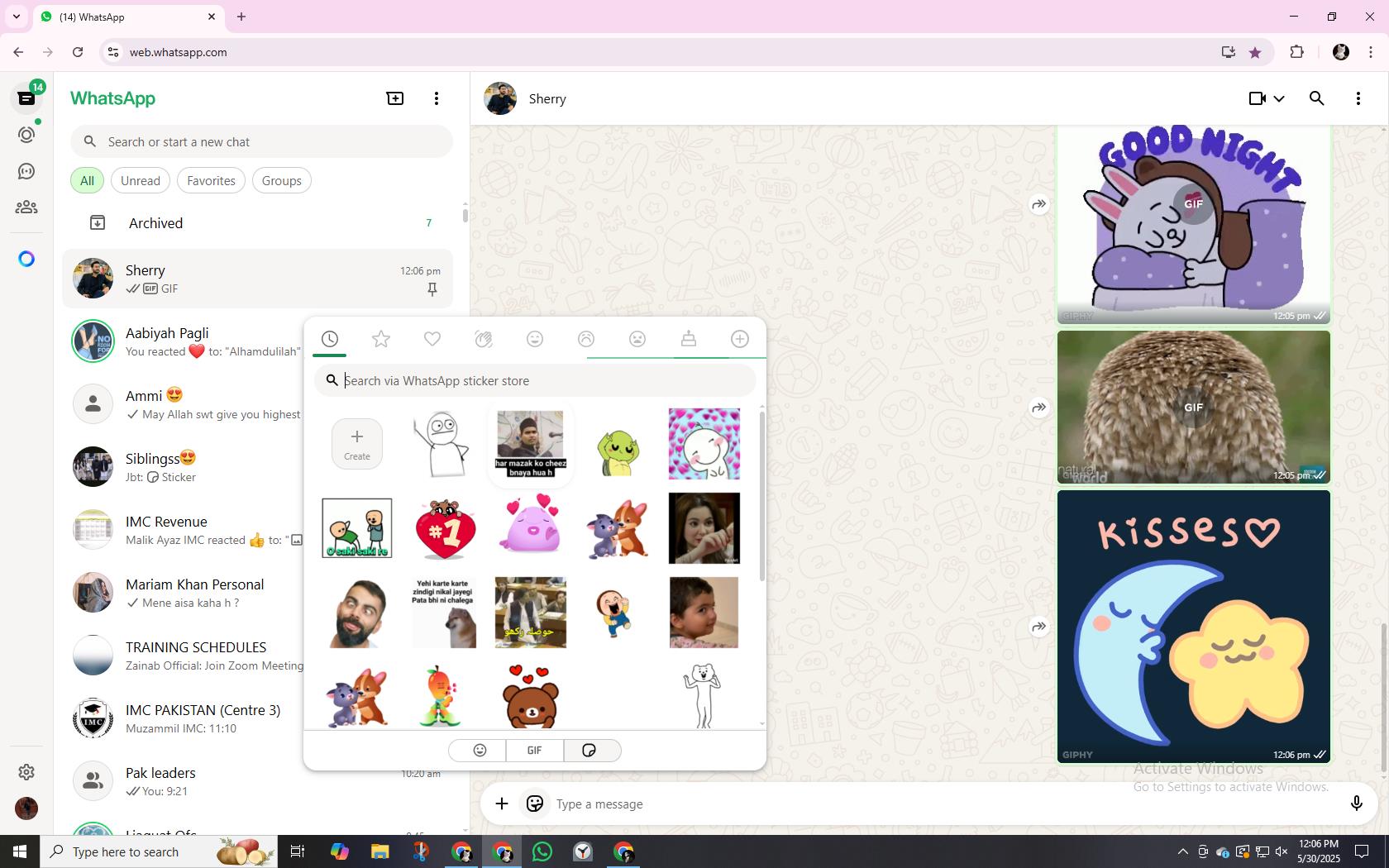Screen dimensions: 1389x868
Task: Open WhatsApp app in Windows taskbar
Action: [x=542, y=851]
